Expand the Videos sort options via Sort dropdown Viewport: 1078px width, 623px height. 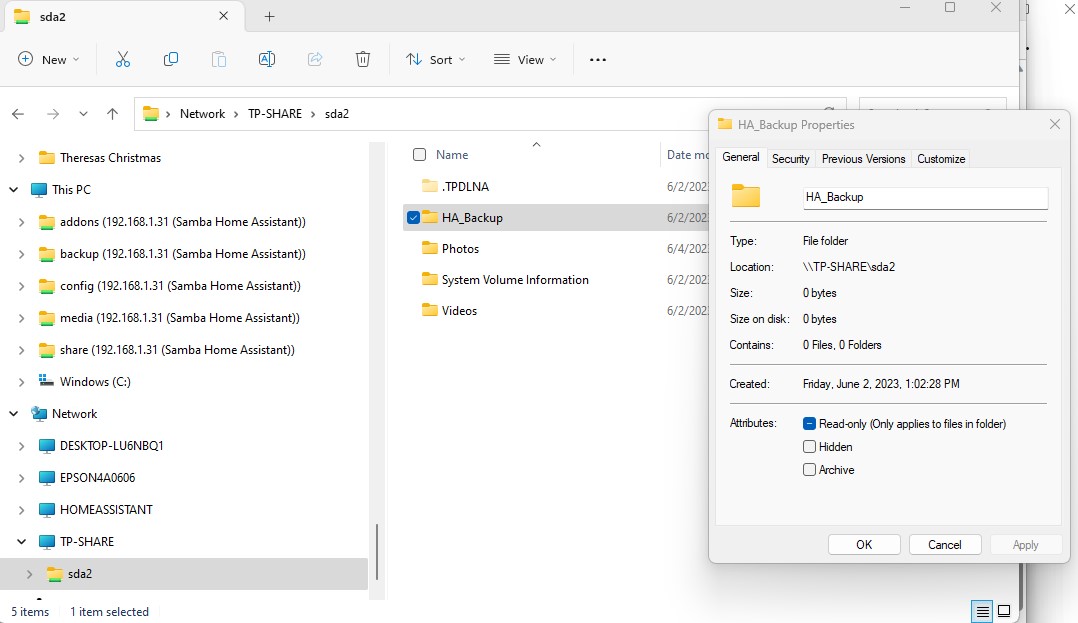click(435, 60)
